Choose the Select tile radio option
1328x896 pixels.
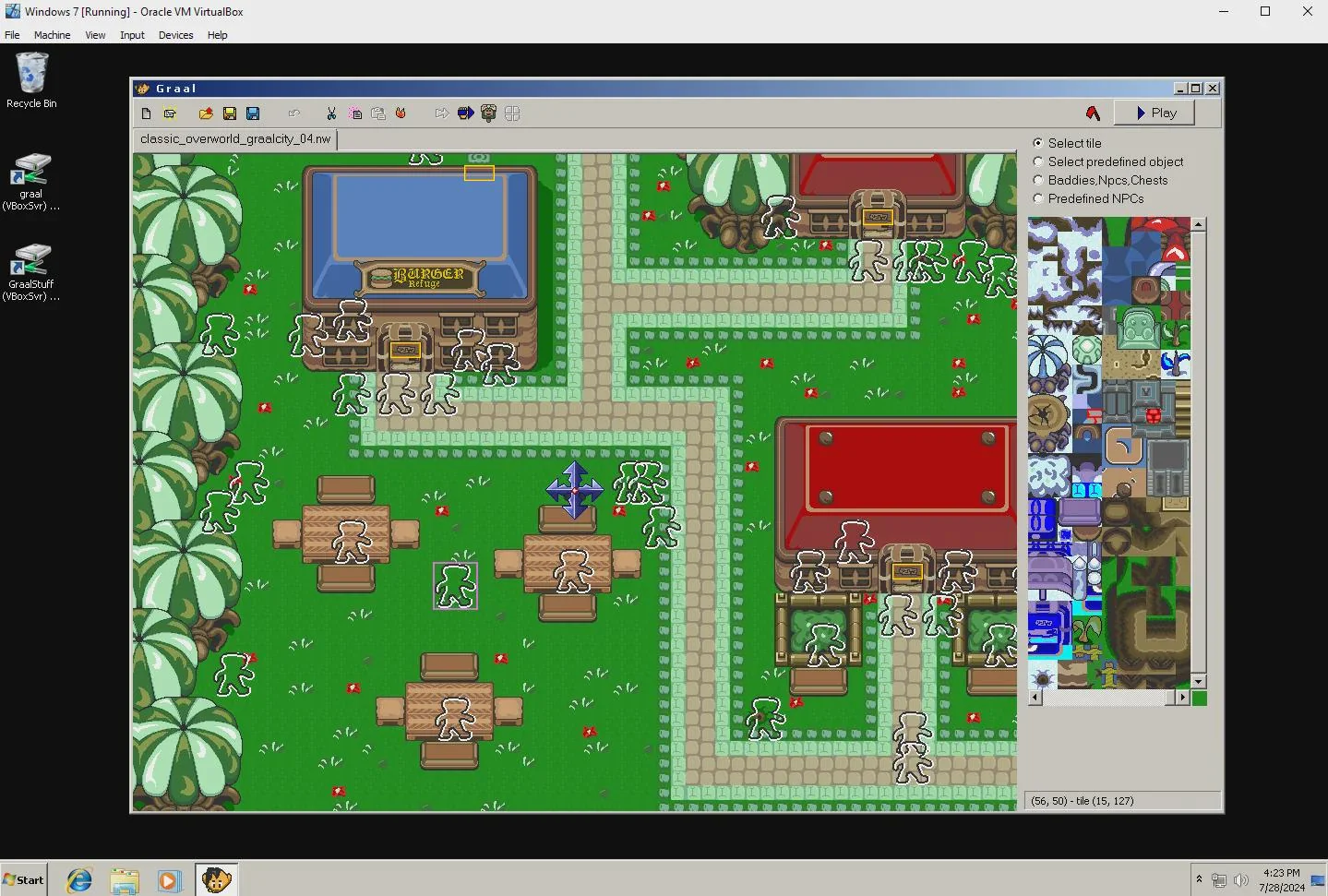1067,143
